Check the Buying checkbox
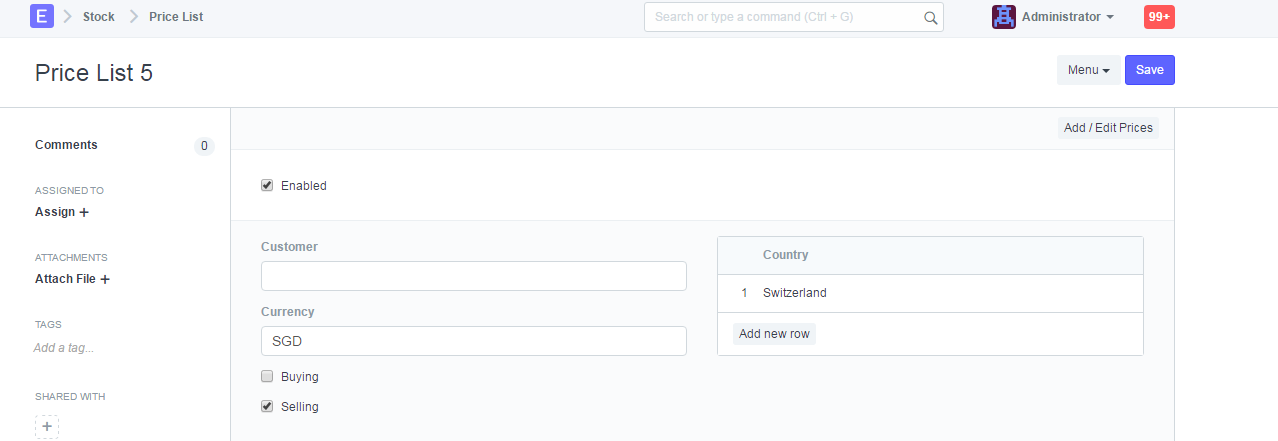This screenshot has height=441, width=1278. tap(267, 376)
